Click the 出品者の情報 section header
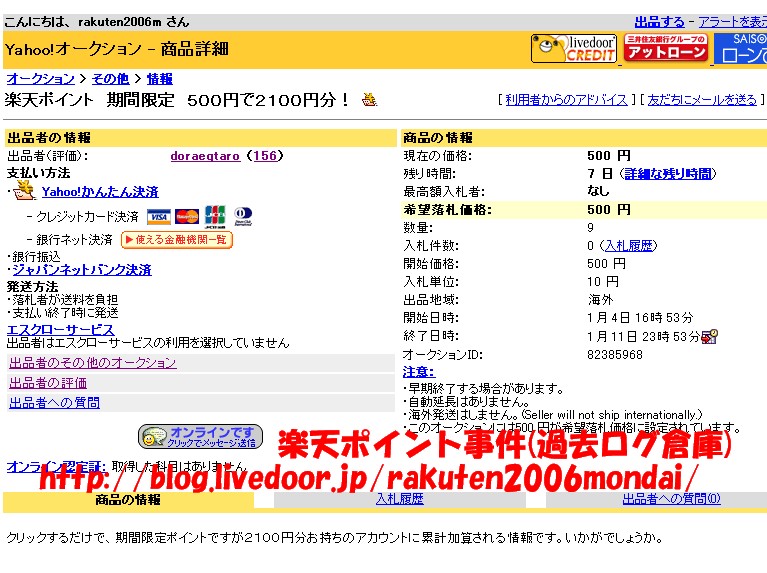 [x=200, y=138]
